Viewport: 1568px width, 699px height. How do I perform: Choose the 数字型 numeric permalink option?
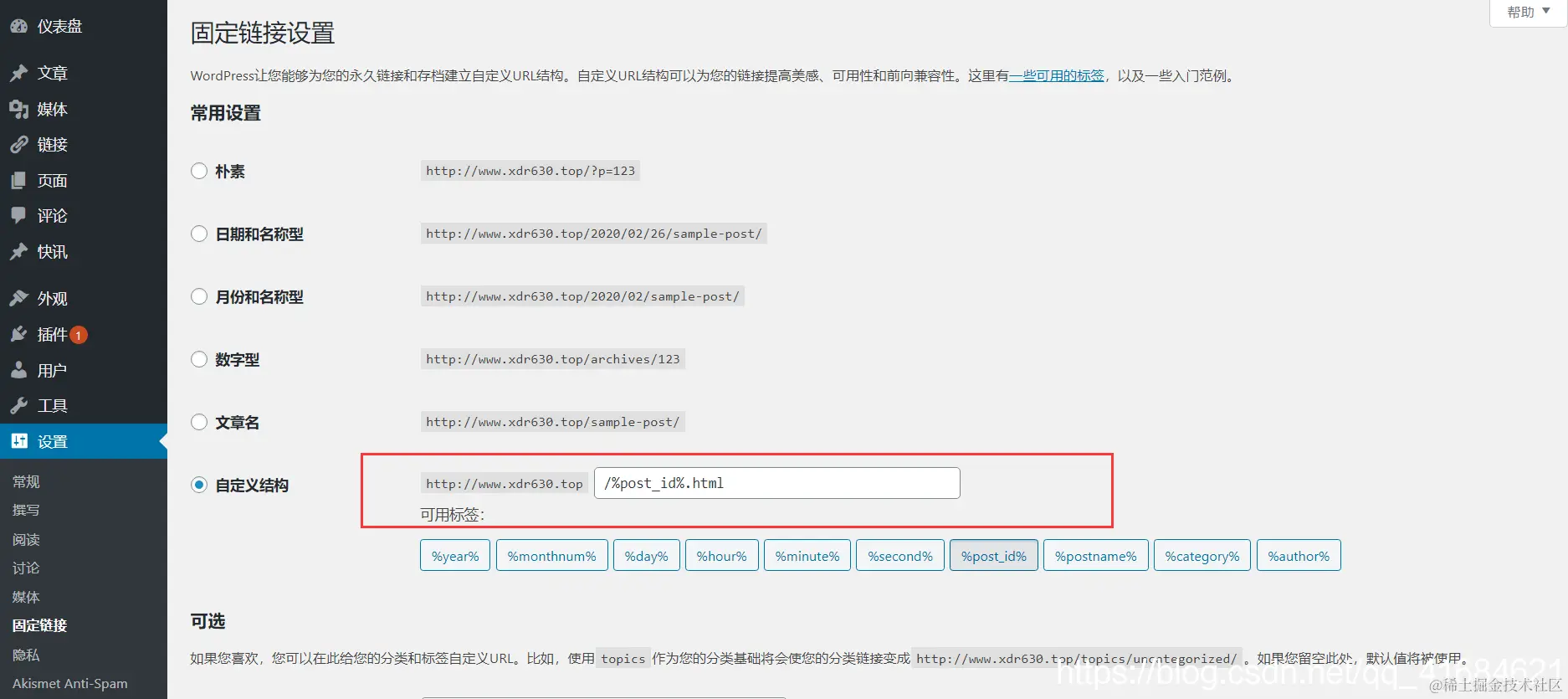[199, 359]
